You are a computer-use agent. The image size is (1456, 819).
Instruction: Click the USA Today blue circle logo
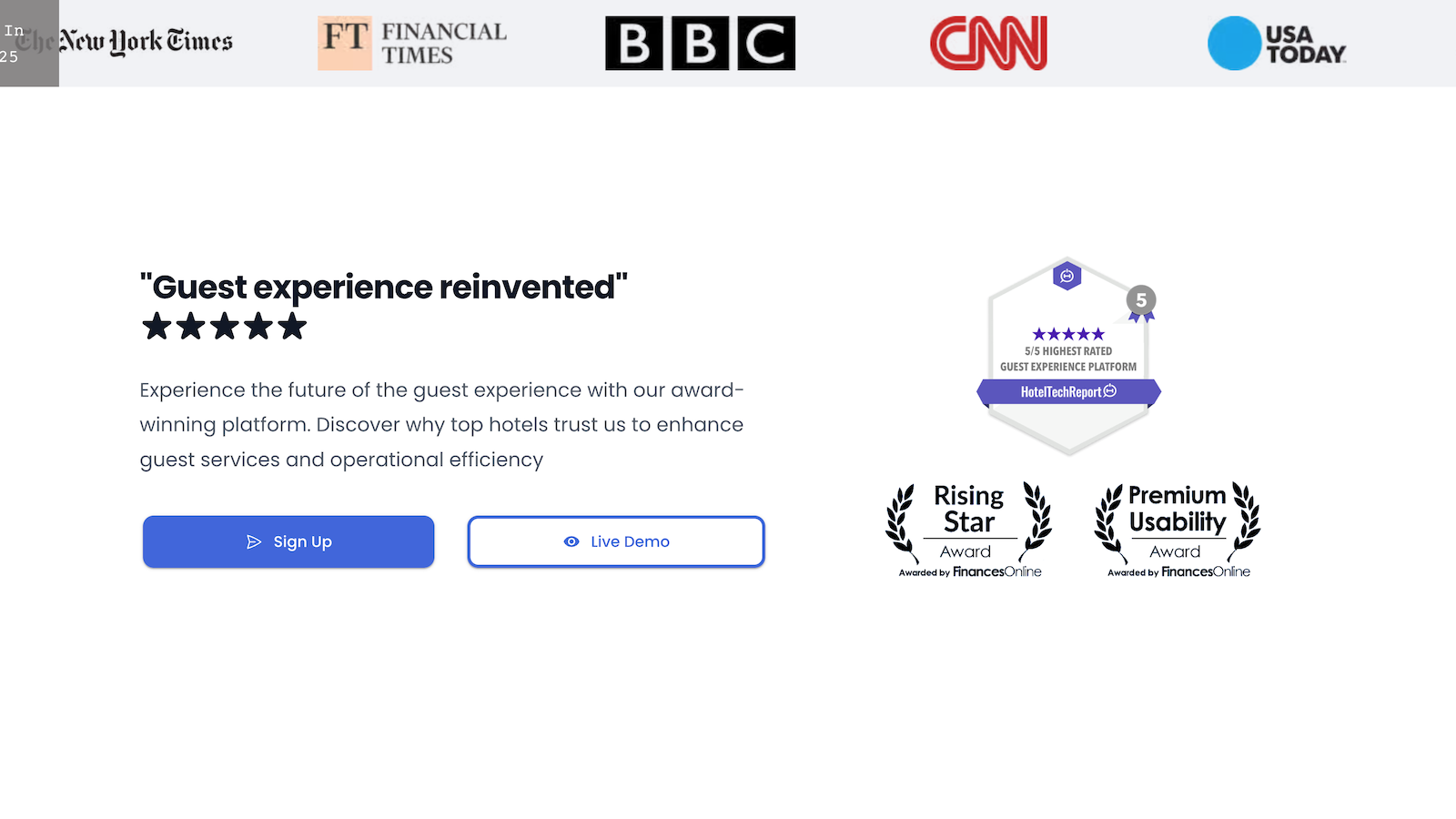point(1234,43)
